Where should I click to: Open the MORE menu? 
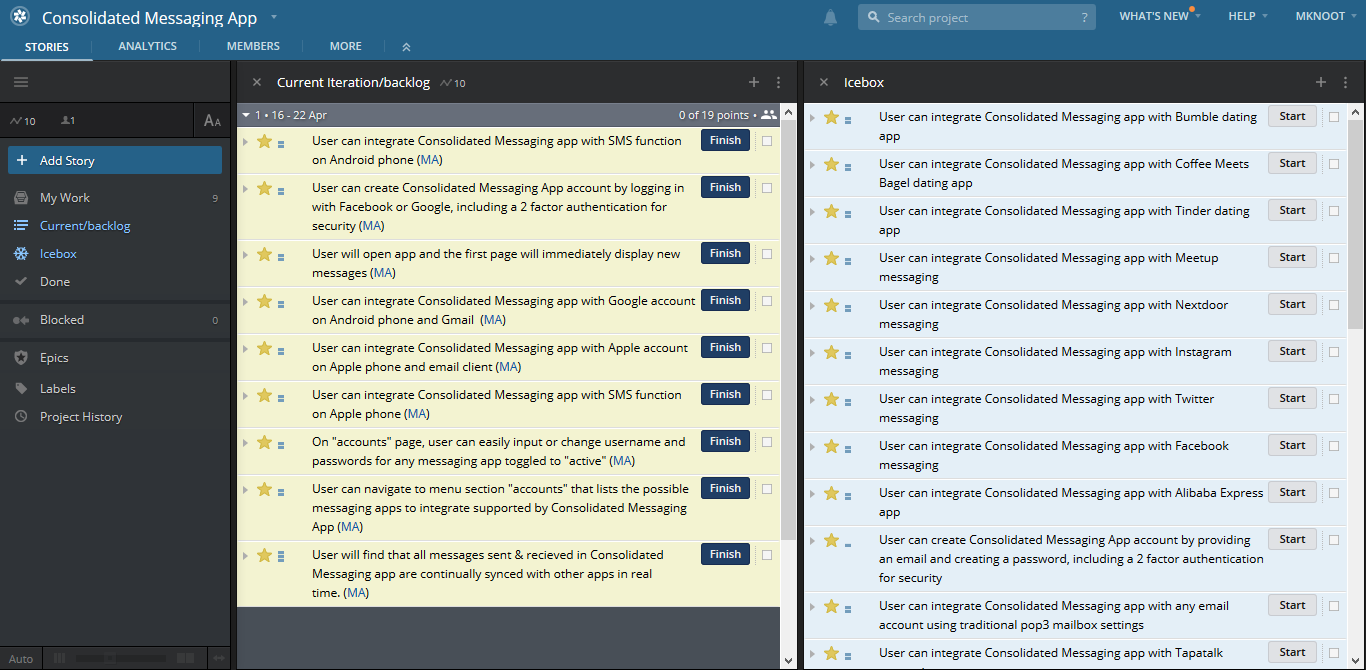point(345,45)
